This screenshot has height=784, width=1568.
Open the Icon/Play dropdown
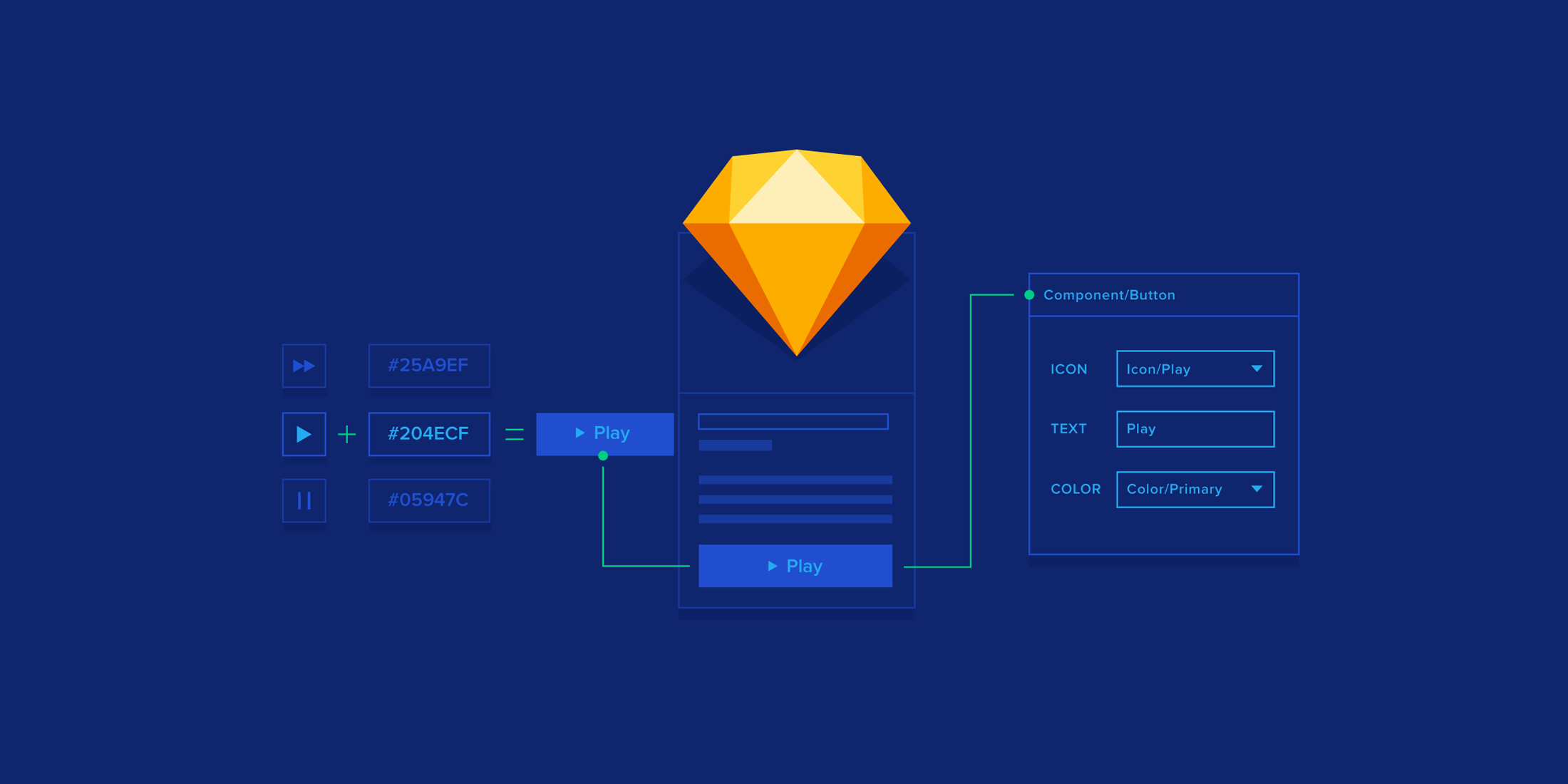pyautogui.click(x=1195, y=368)
